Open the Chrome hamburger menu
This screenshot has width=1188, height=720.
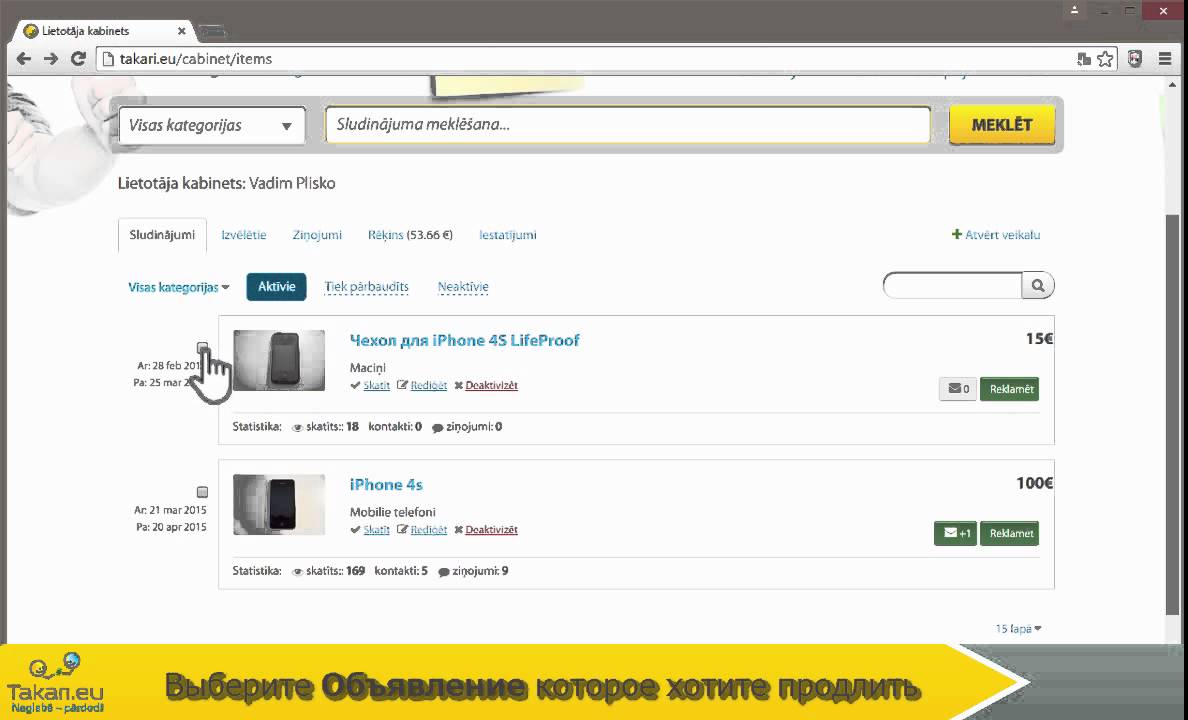[1165, 58]
